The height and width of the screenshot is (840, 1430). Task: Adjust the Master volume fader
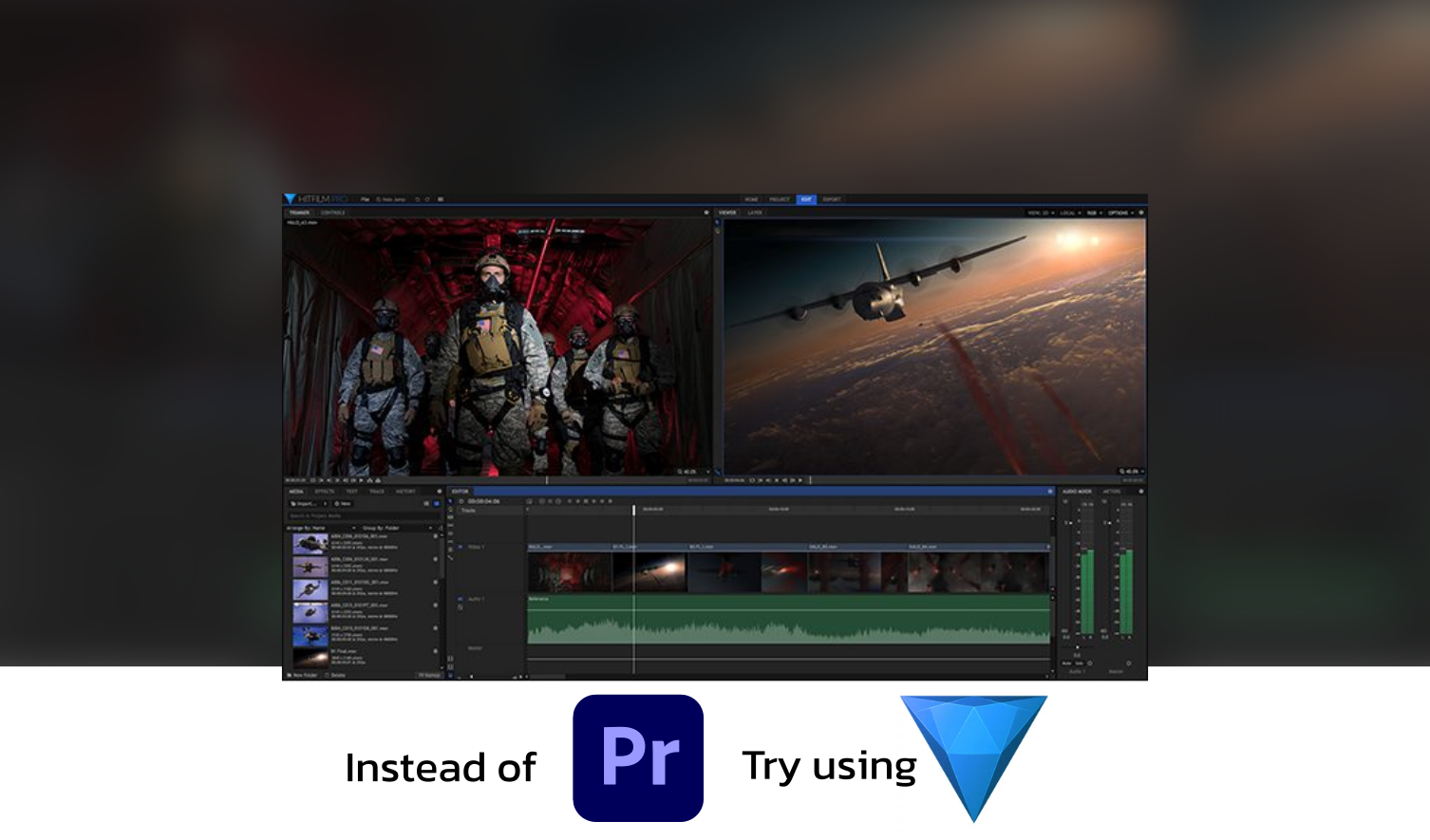click(1107, 521)
